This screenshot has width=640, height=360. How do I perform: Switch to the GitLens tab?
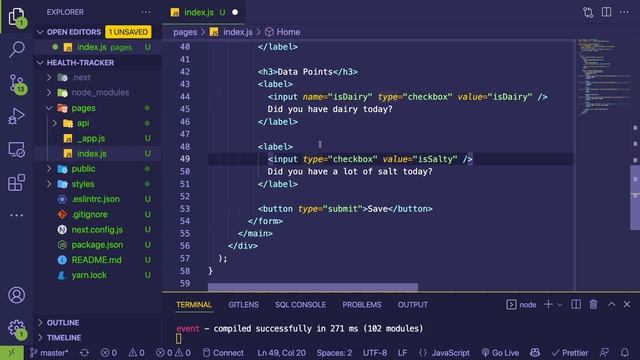tap(244, 304)
